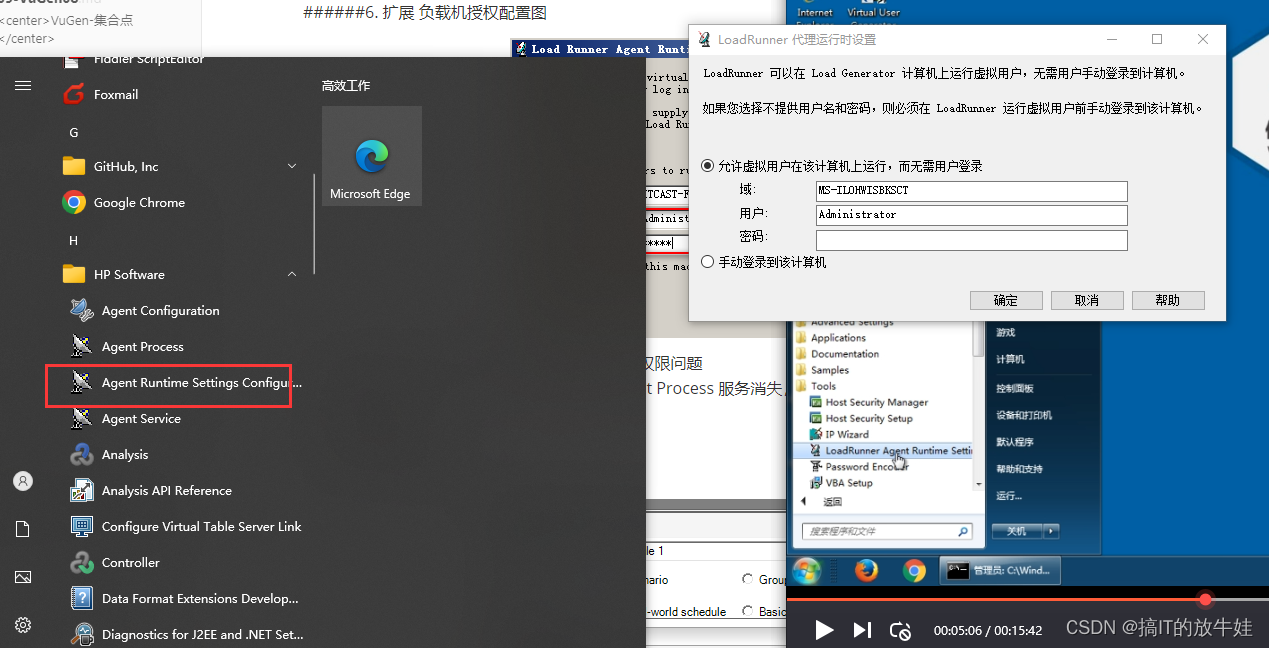Expand the Start menu hamburger button

[x=23, y=86]
